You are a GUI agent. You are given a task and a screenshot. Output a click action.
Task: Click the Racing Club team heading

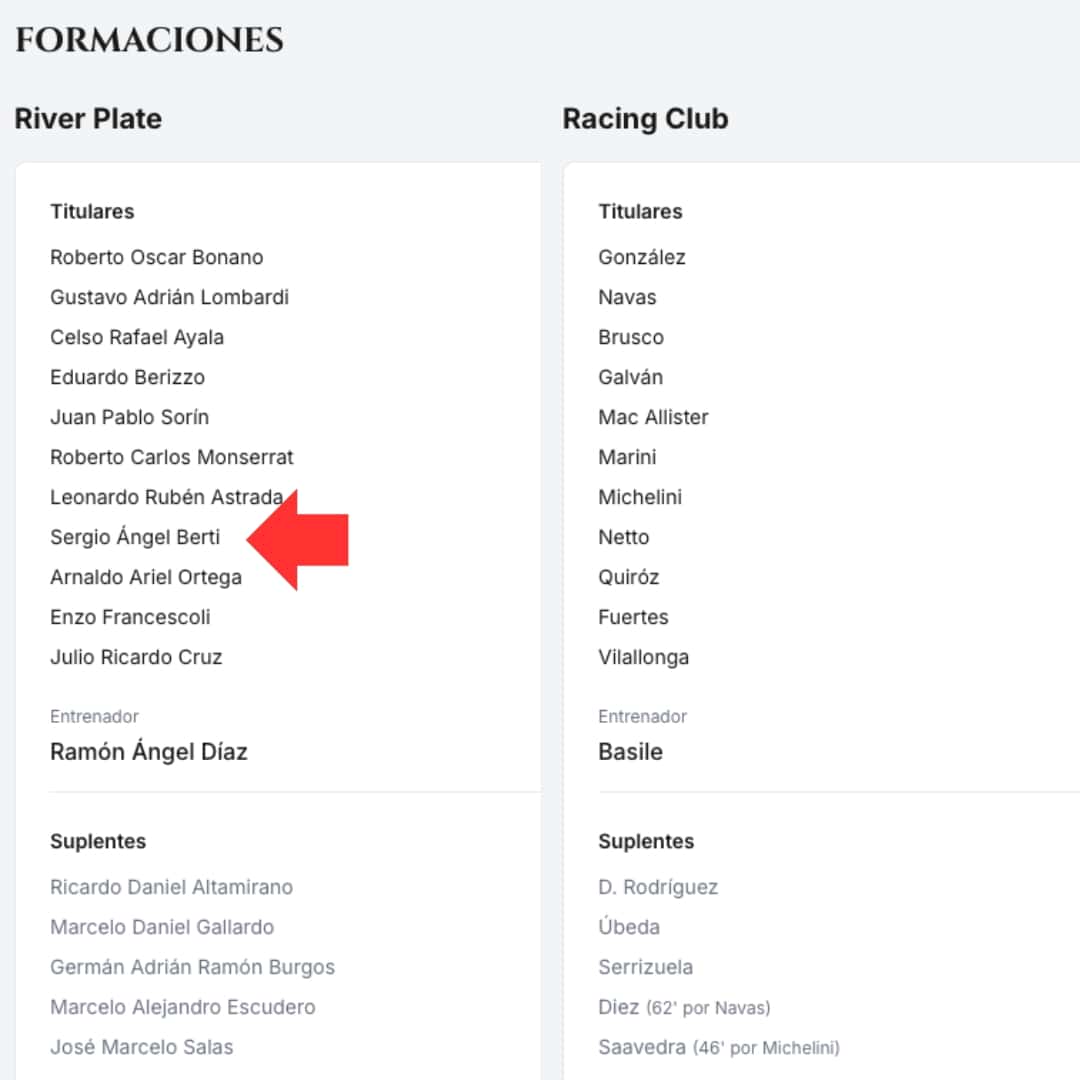[x=645, y=119]
